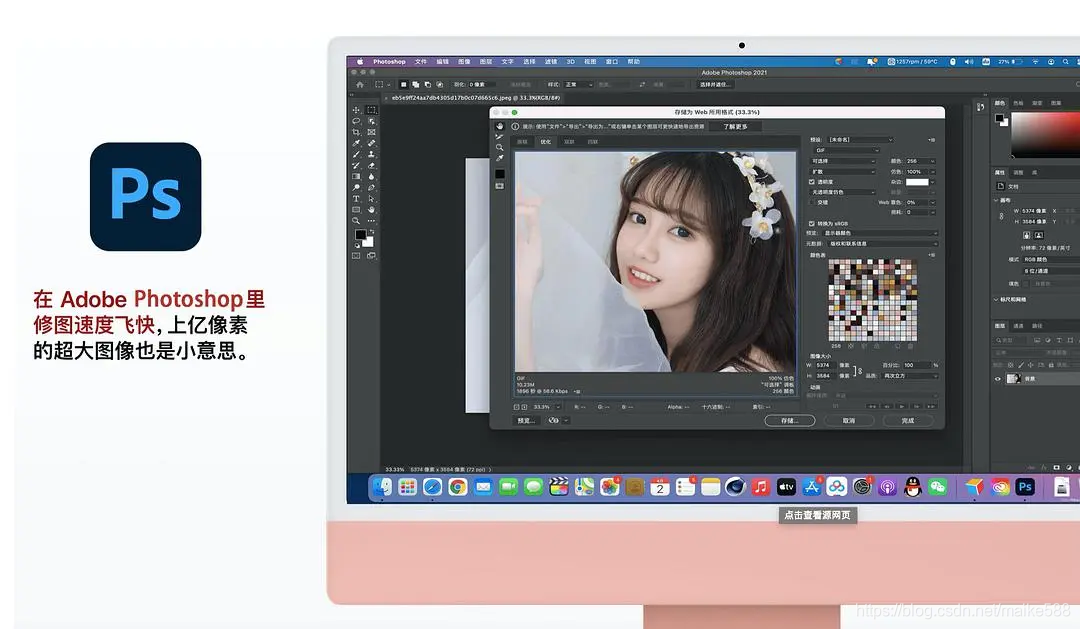Open the 可选择 color reduction dropdown
Viewport: 1080px width, 629px height.
point(844,161)
